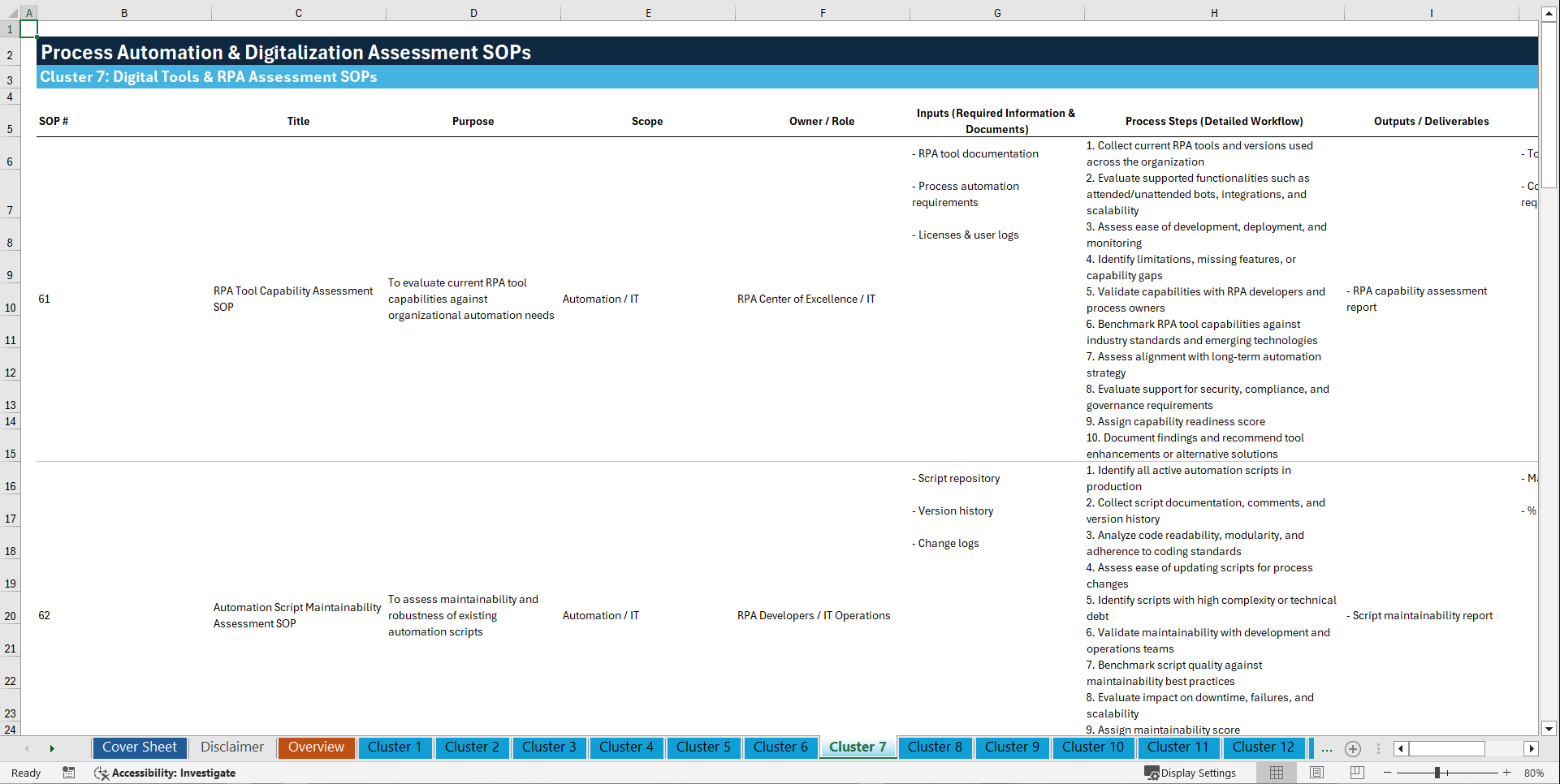Add a new worksheet with the plus icon
The height and width of the screenshot is (784, 1560).
coord(1353,748)
